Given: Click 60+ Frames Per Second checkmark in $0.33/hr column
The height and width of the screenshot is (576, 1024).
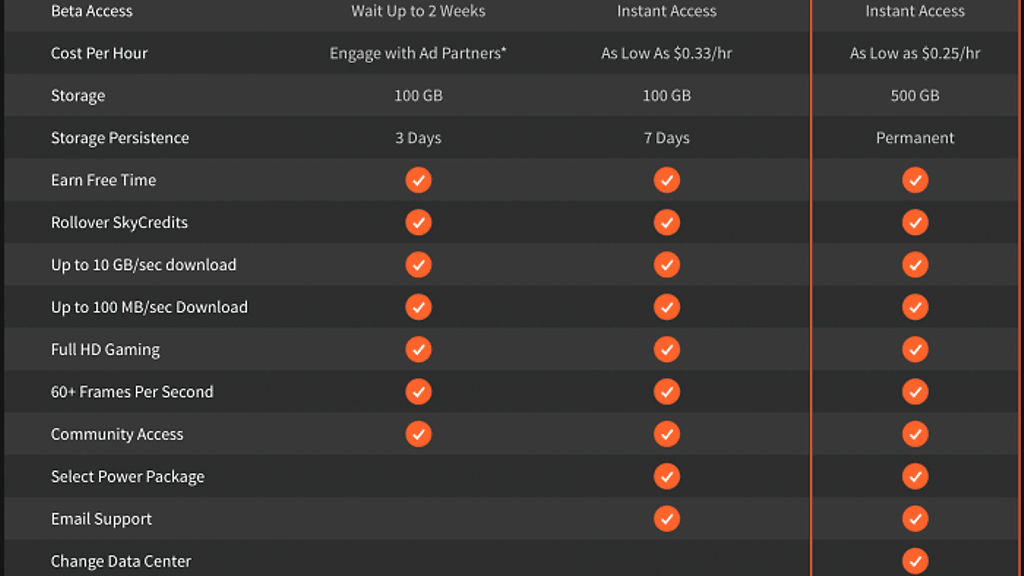Looking at the screenshot, I should 667,392.
